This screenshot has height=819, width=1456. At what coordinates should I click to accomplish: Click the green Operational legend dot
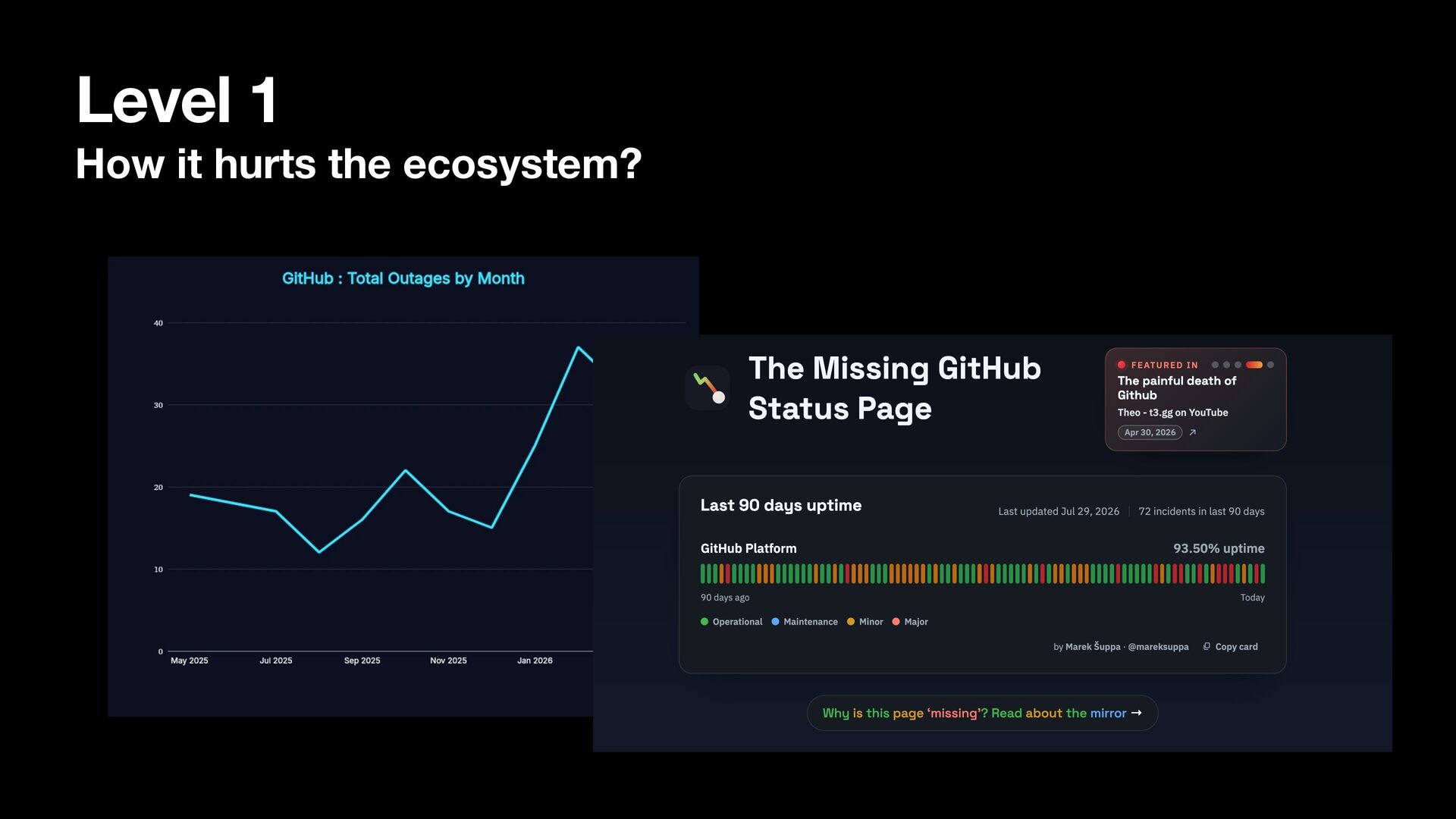click(704, 622)
